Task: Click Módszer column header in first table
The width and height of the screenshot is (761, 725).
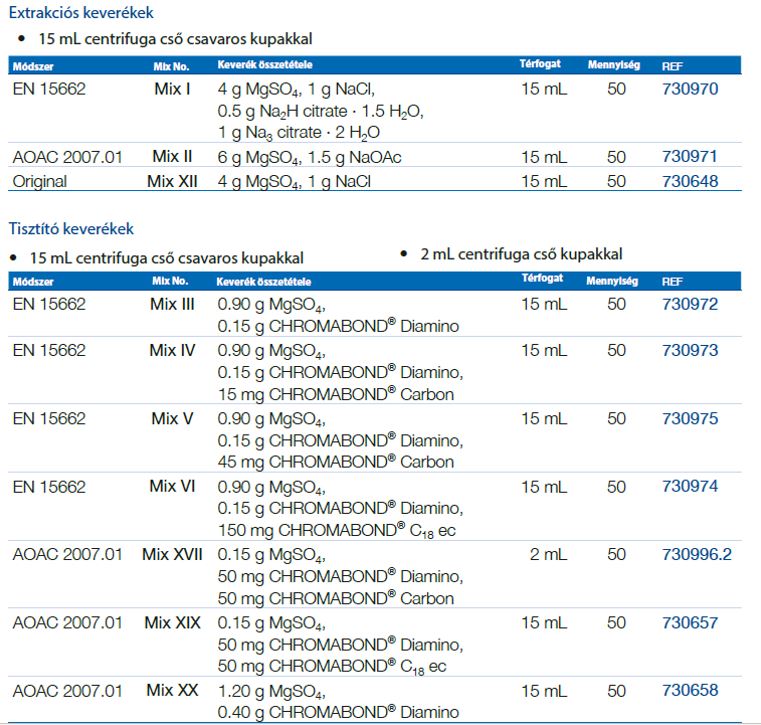Action: [x=33, y=66]
